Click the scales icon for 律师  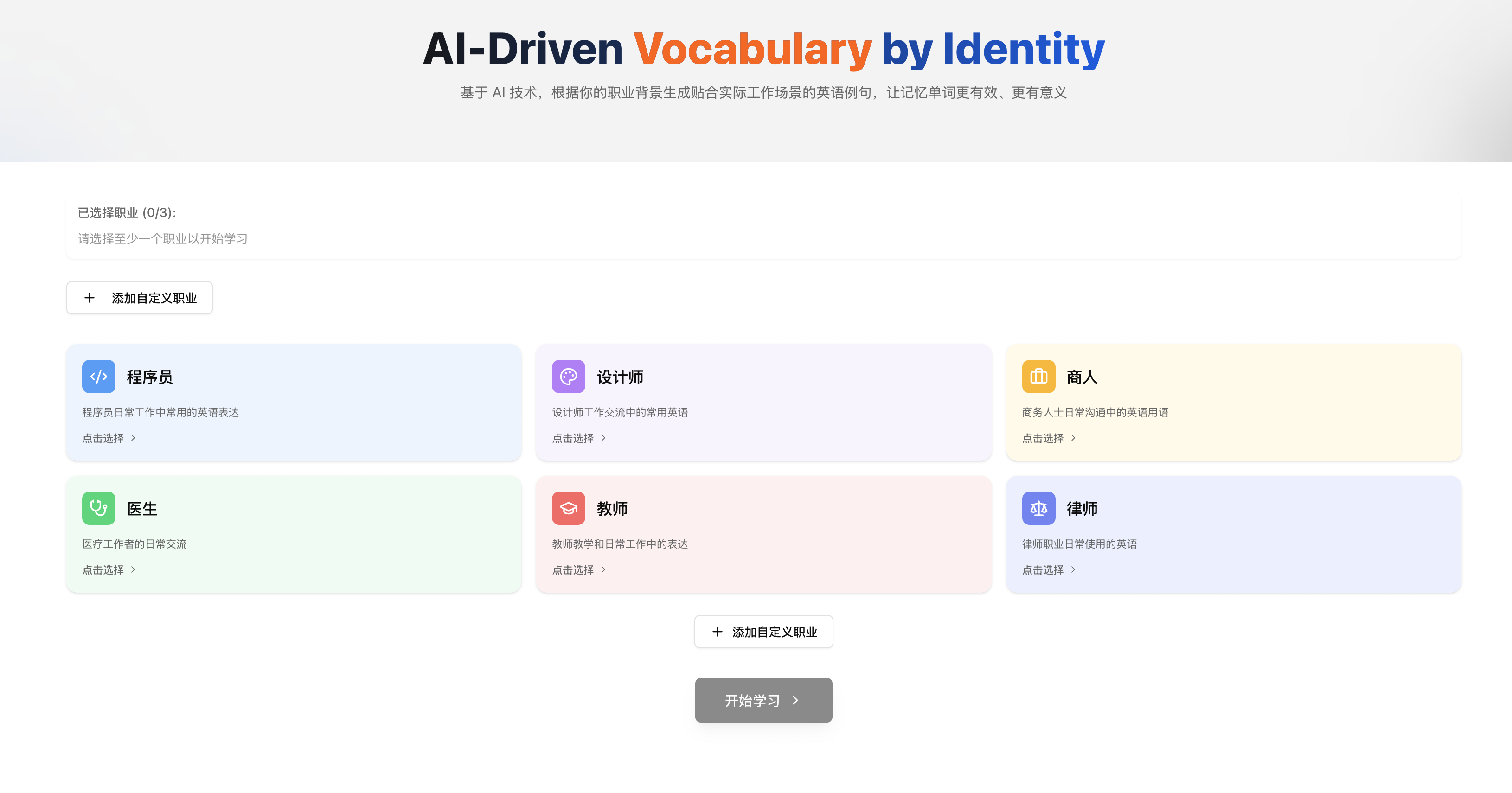click(x=1038, y=508)
